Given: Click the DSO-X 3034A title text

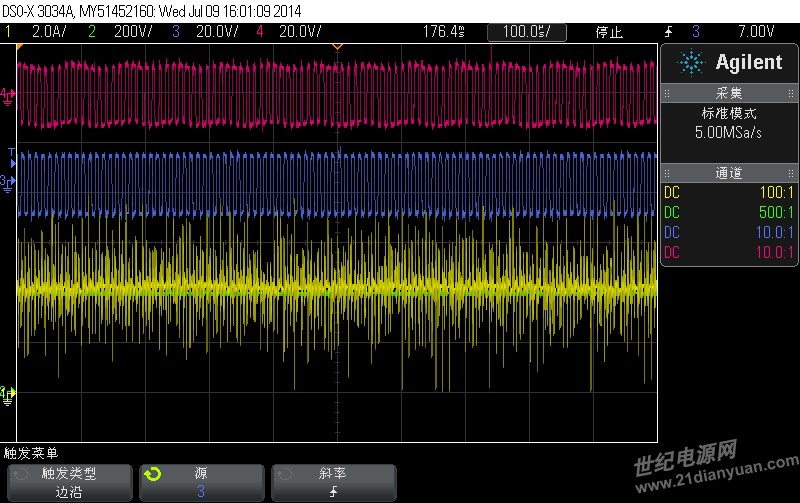Looking at the screenshot, I should click(x=39, y=11).
